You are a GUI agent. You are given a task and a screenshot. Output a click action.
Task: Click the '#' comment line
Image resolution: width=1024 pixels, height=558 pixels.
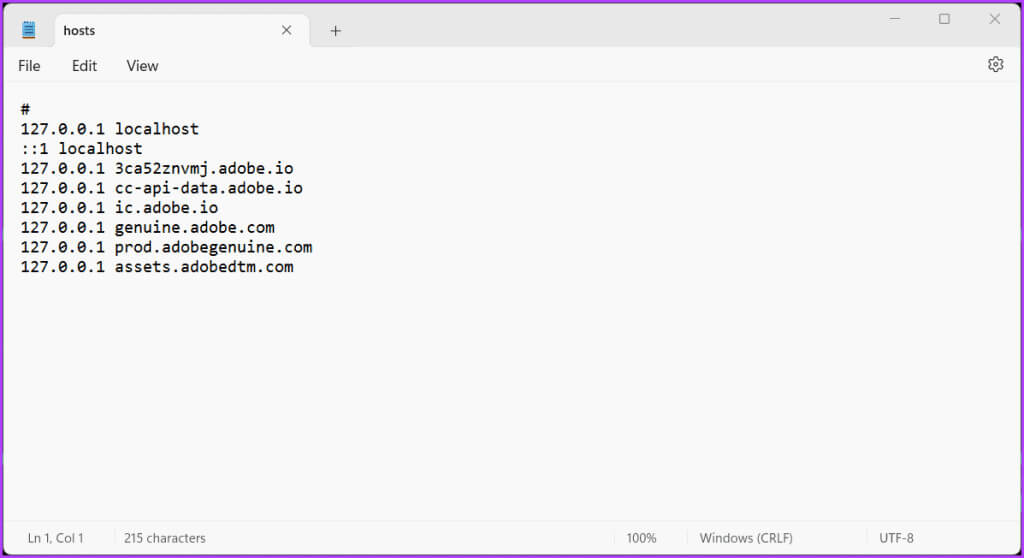point(25,109)
